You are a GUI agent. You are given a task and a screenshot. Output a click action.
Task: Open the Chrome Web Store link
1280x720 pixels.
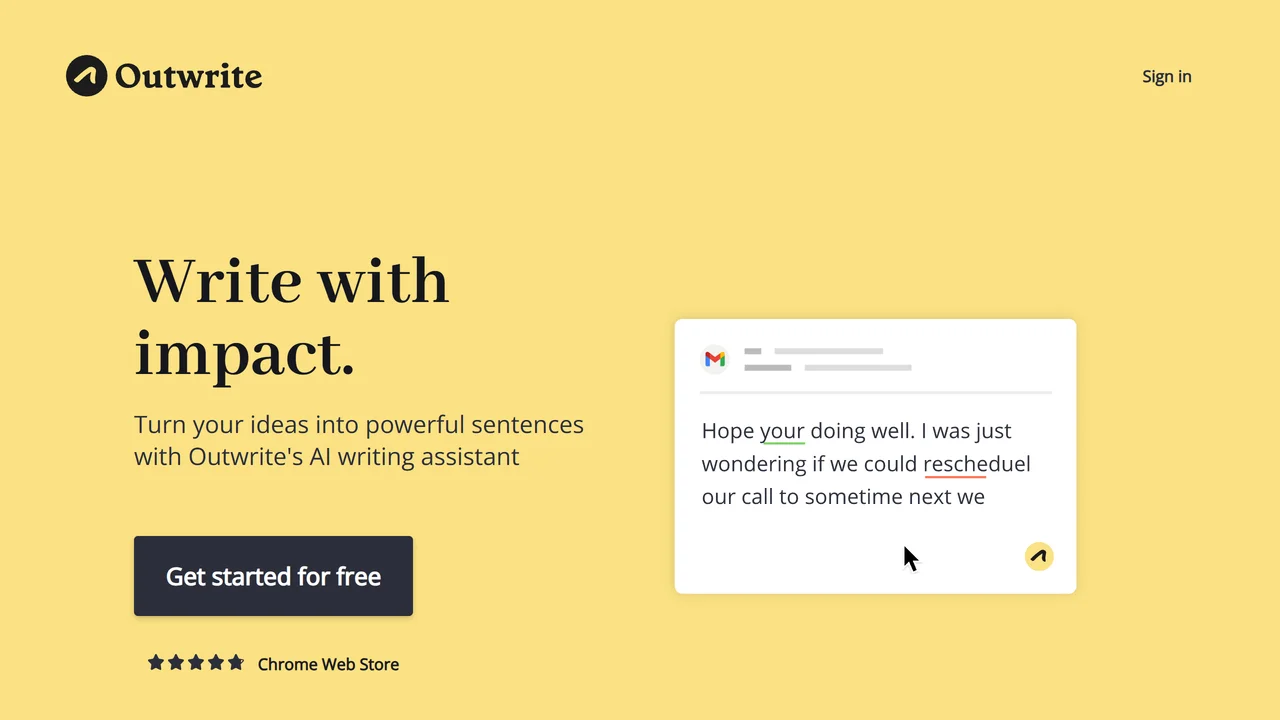pos(328,664)
